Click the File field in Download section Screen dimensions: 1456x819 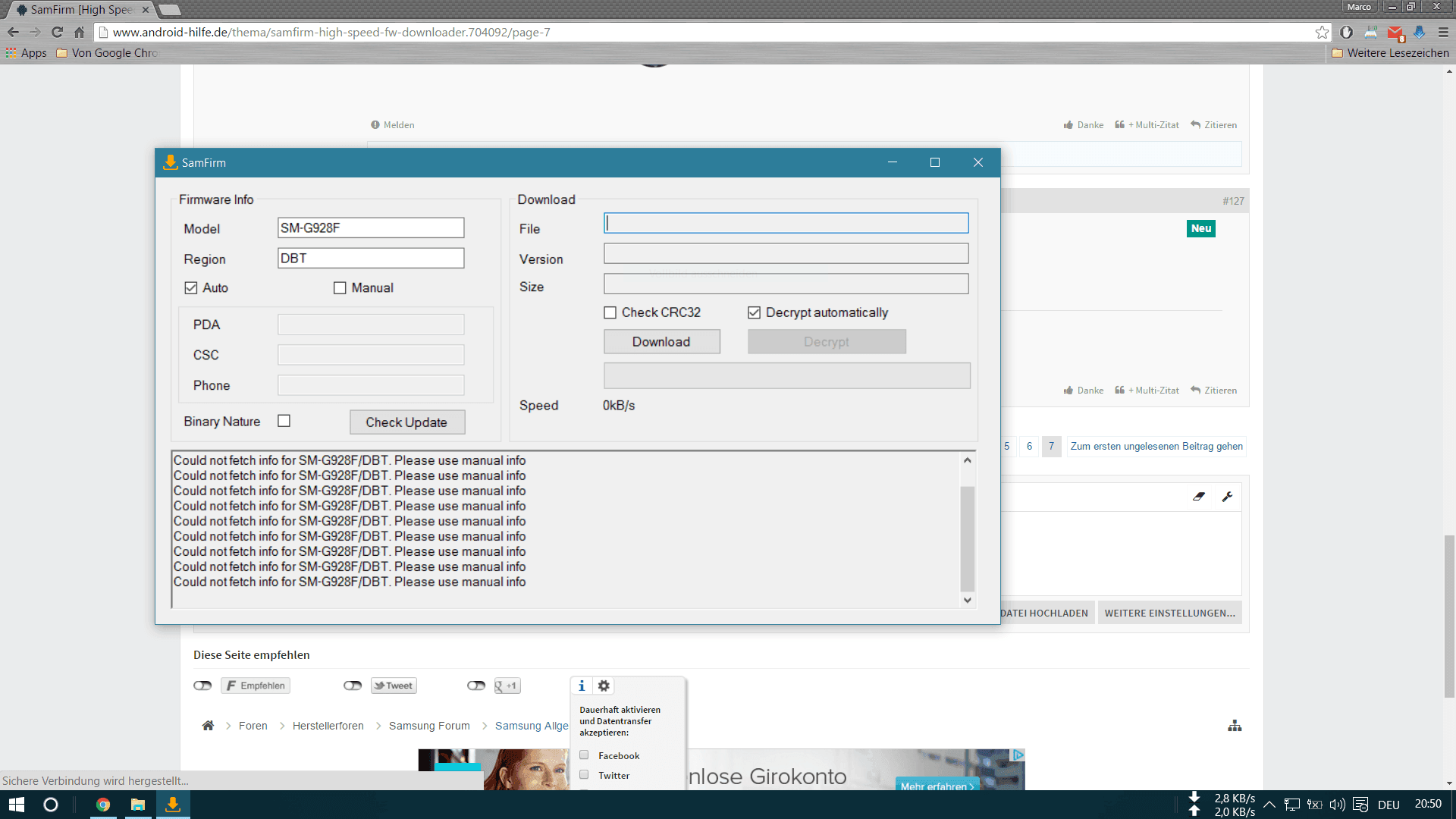click(786, 223)
